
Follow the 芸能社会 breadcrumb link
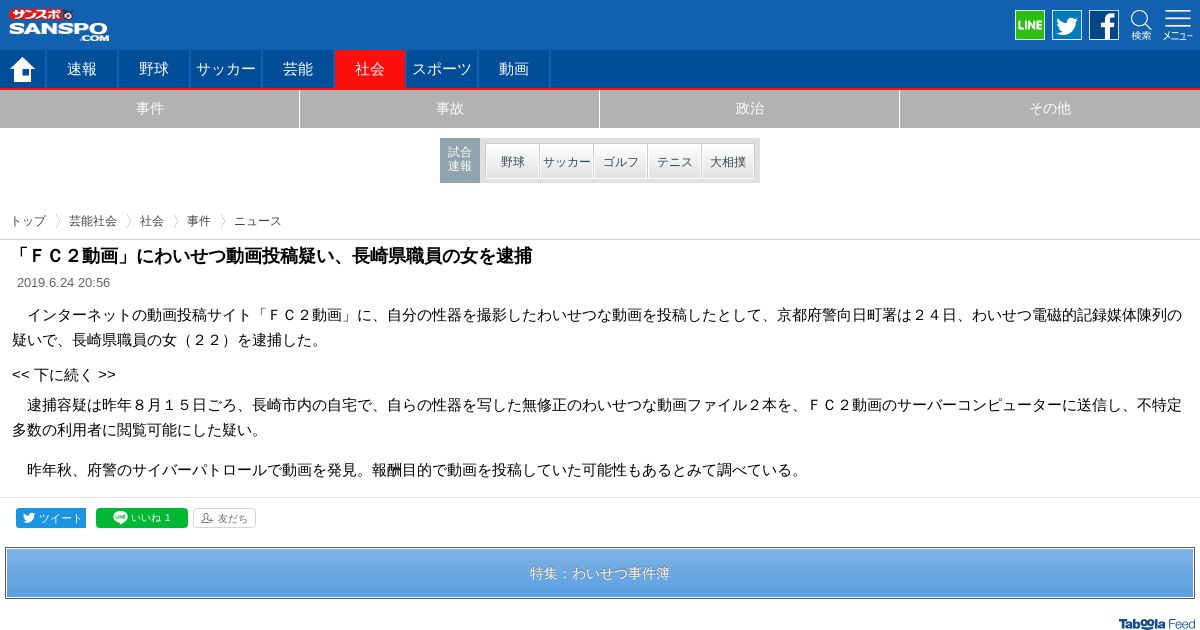tap(93, 221)
